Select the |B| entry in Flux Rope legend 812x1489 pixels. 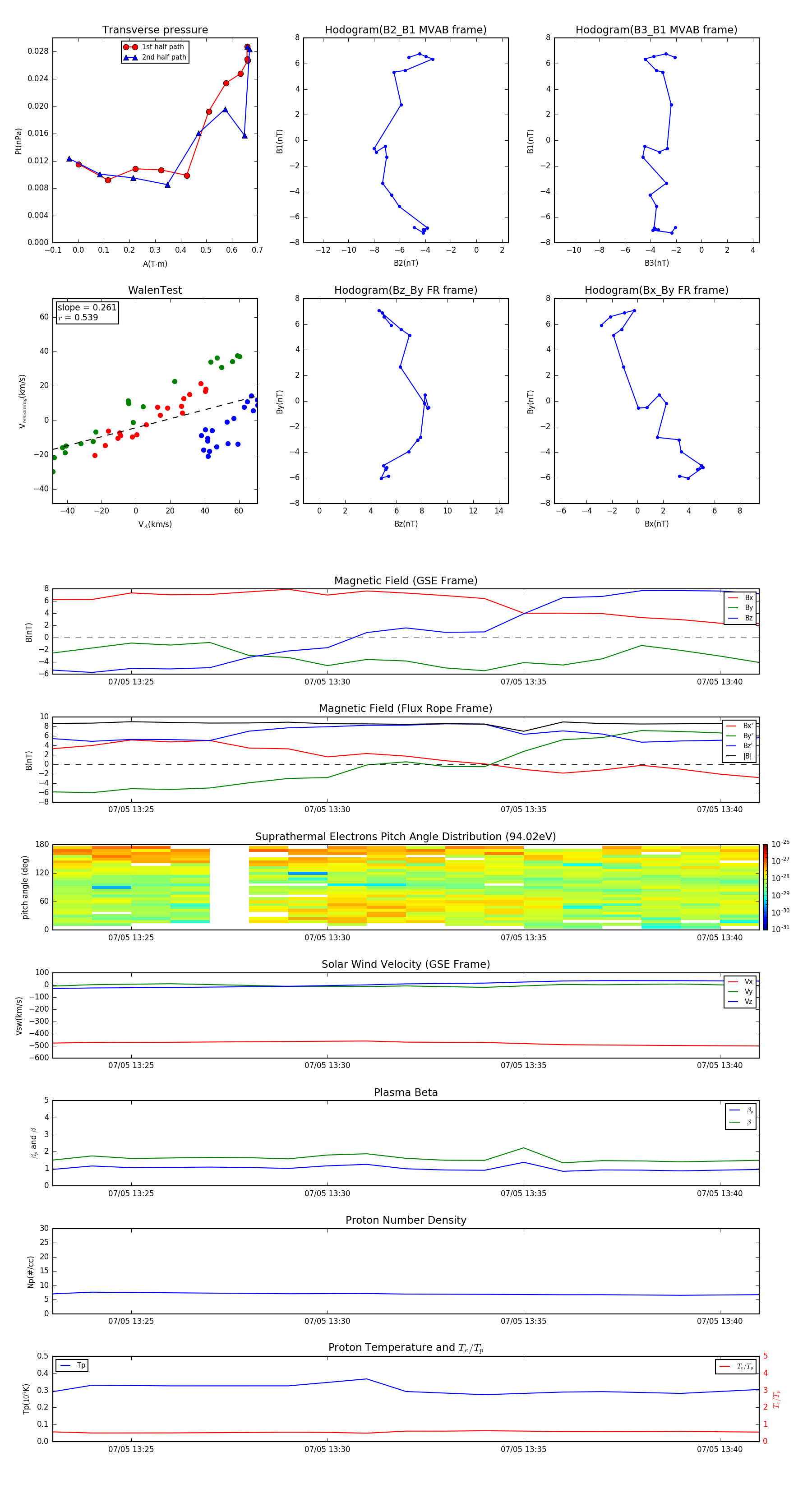(x=739, y=756)
